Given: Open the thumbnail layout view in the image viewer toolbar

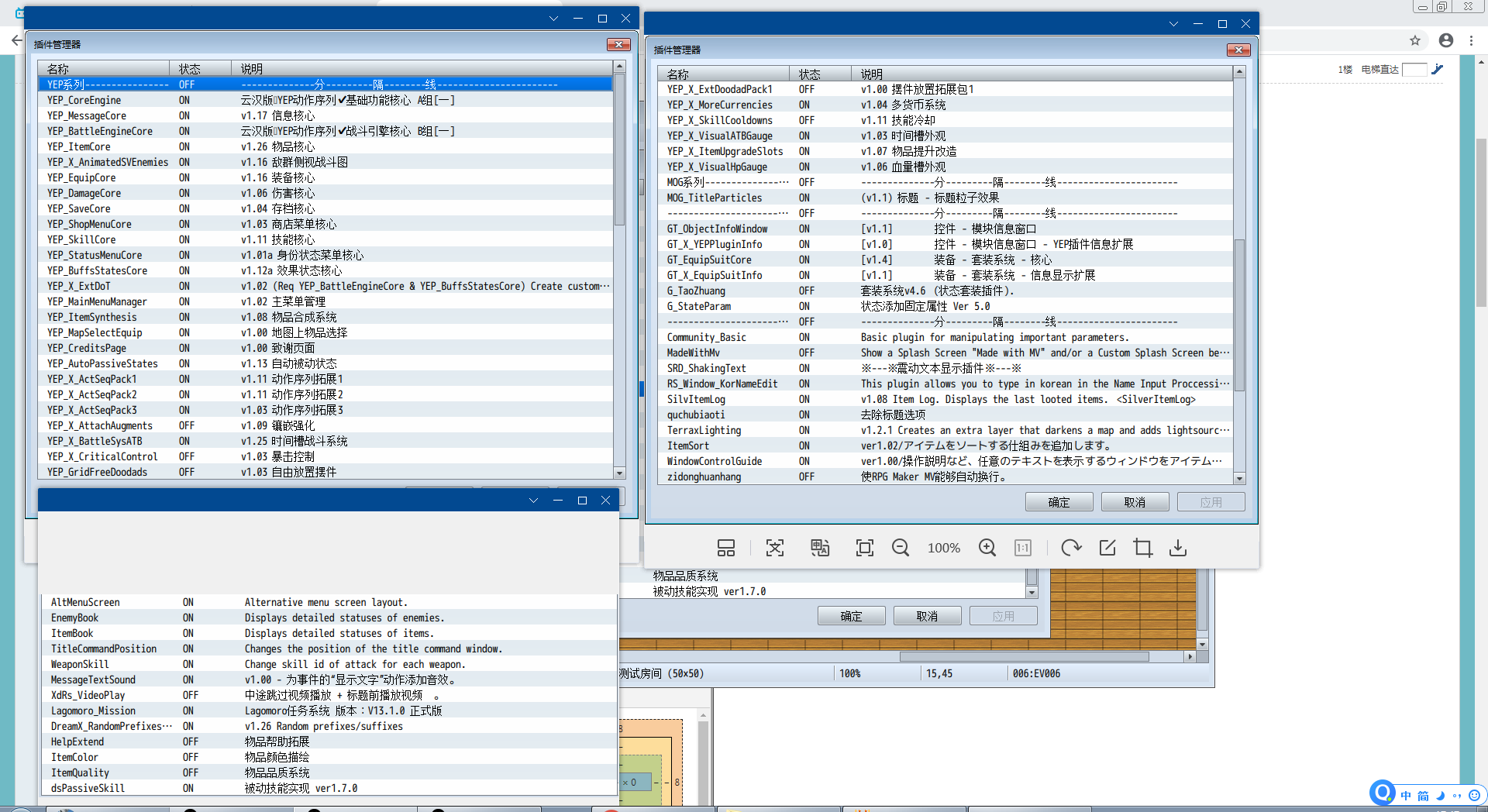Looking at the screenshot, I should pyautogui.click(x=726, y=548).
